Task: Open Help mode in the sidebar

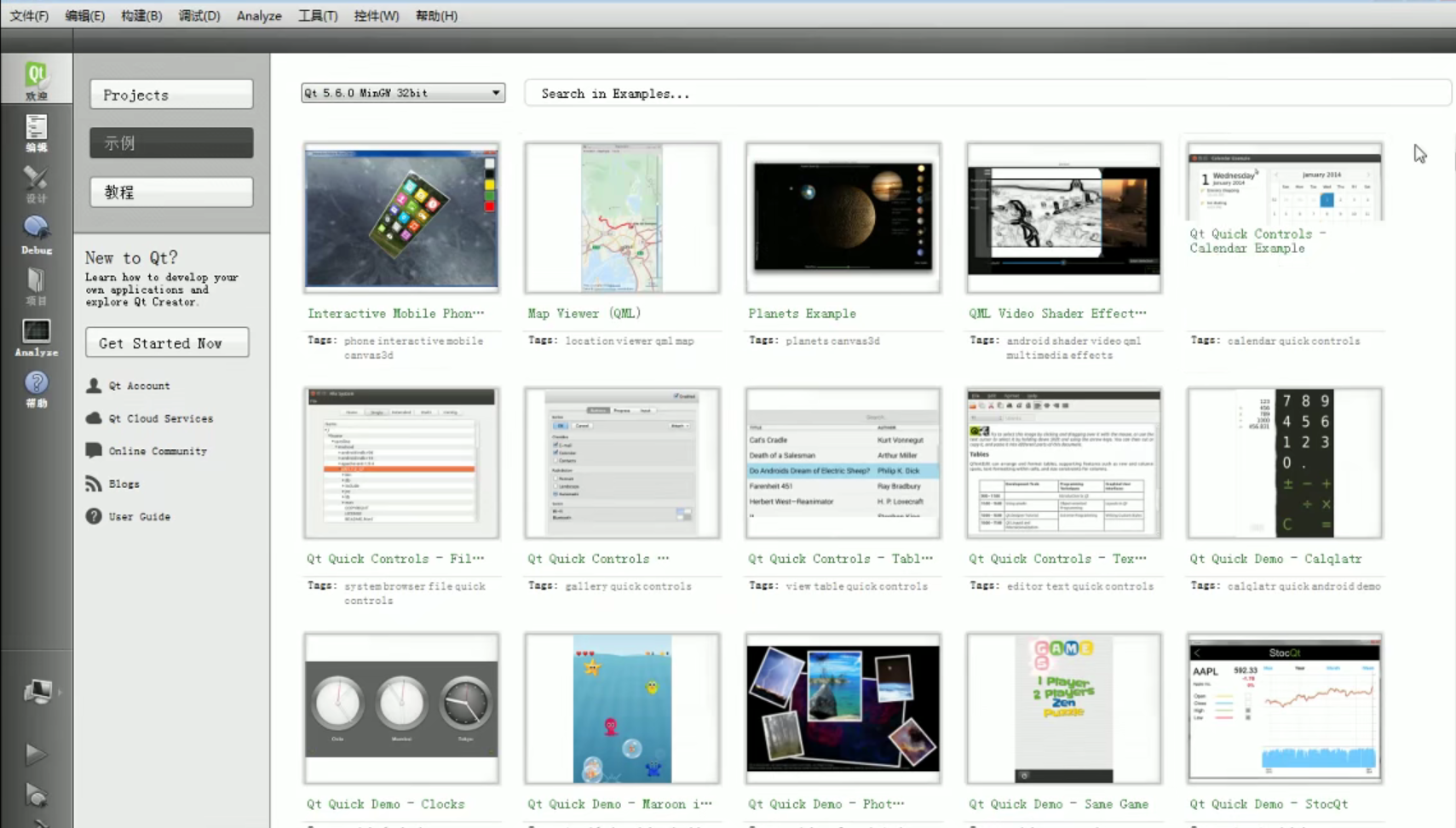Action: click(37, 388)
